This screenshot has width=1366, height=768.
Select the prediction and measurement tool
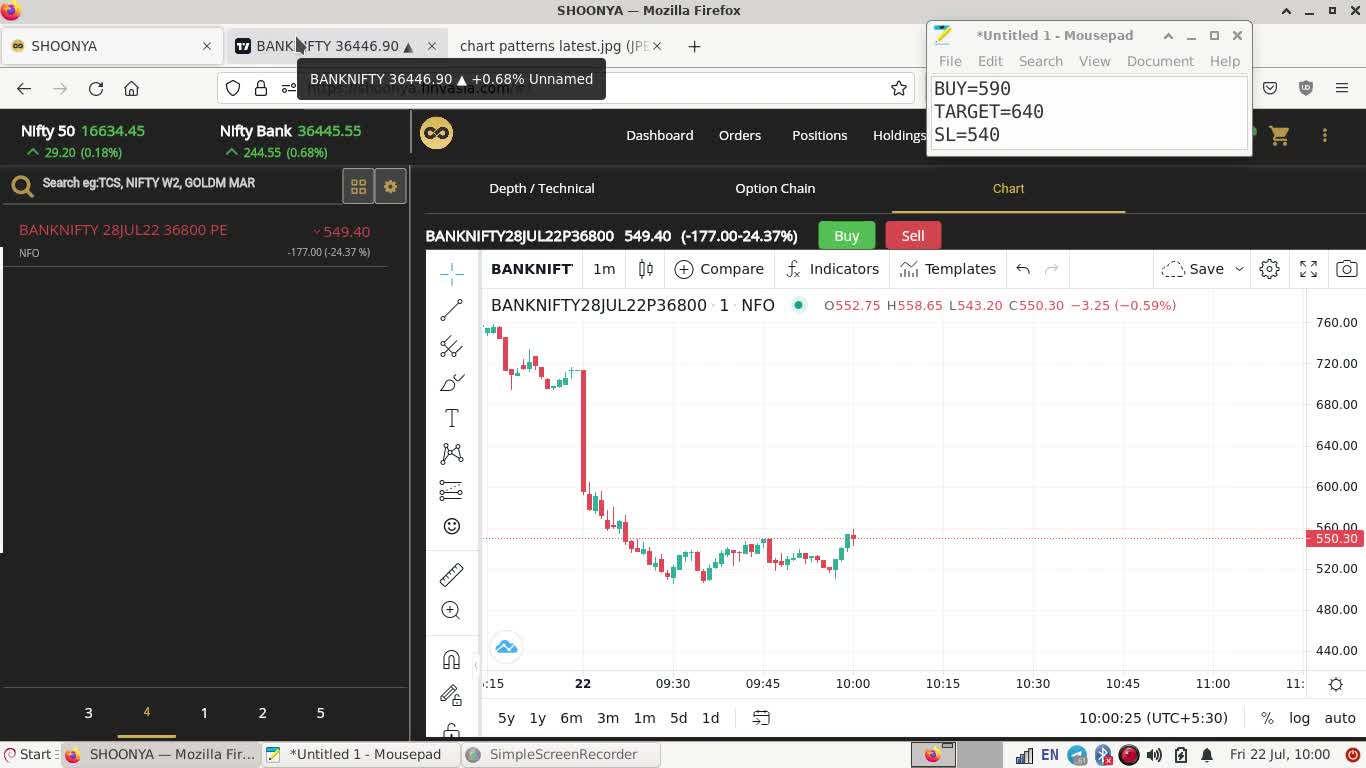(451, 490)
